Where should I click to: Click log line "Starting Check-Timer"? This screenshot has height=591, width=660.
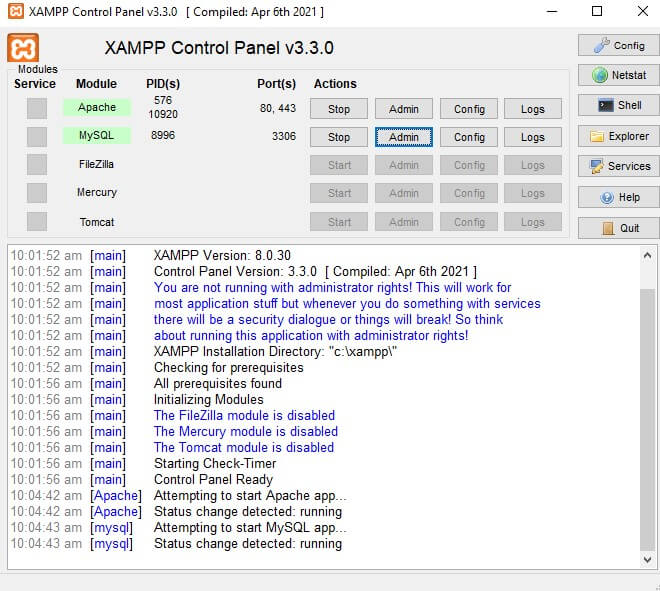(x=215, y=463)
